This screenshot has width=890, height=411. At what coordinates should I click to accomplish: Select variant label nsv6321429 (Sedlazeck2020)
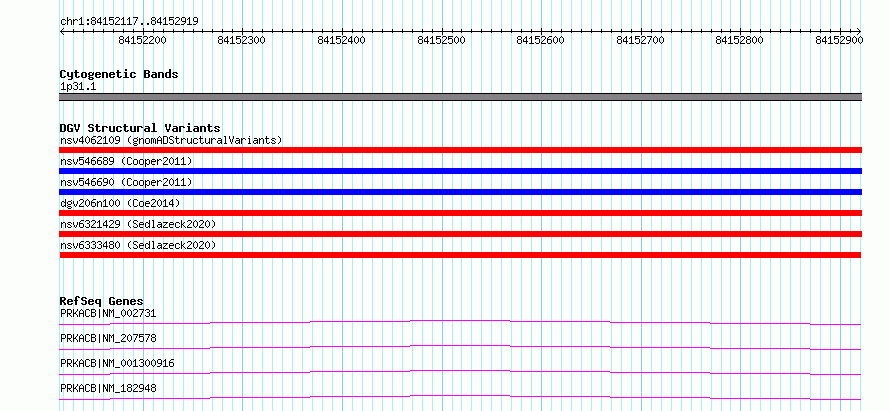point(138,224)
